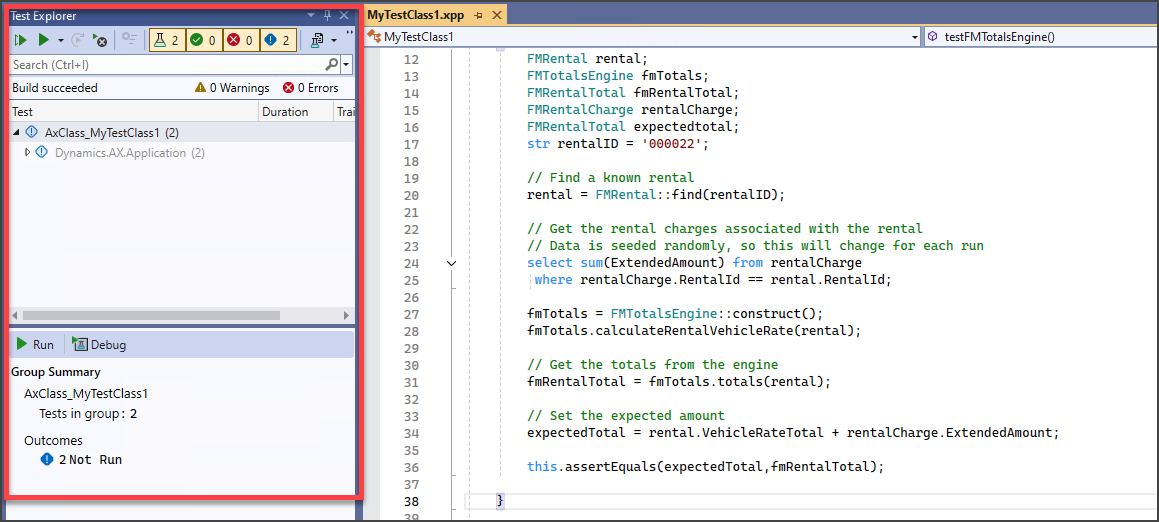Click the Build succeeded status text

tap(55, 88)
